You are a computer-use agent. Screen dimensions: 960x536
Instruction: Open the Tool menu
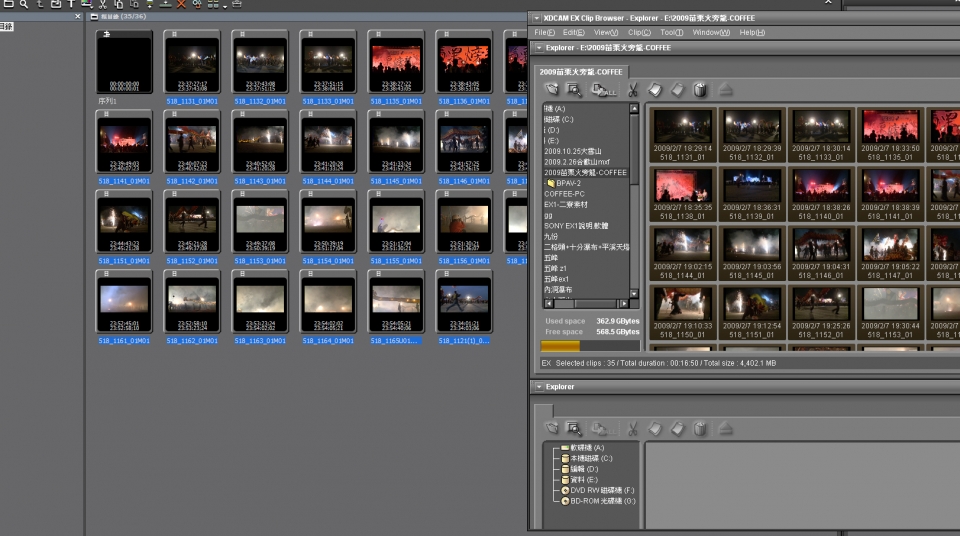(671, 33)
